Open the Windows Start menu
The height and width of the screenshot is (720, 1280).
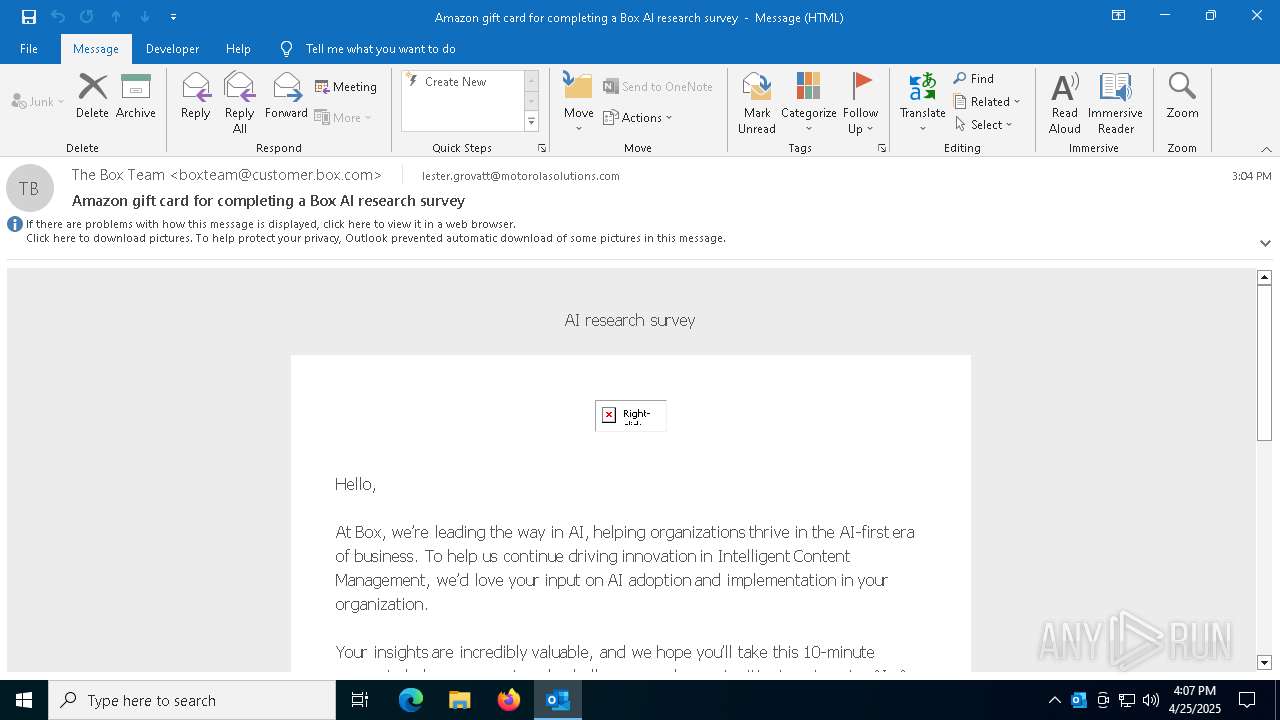click(24, 700)
